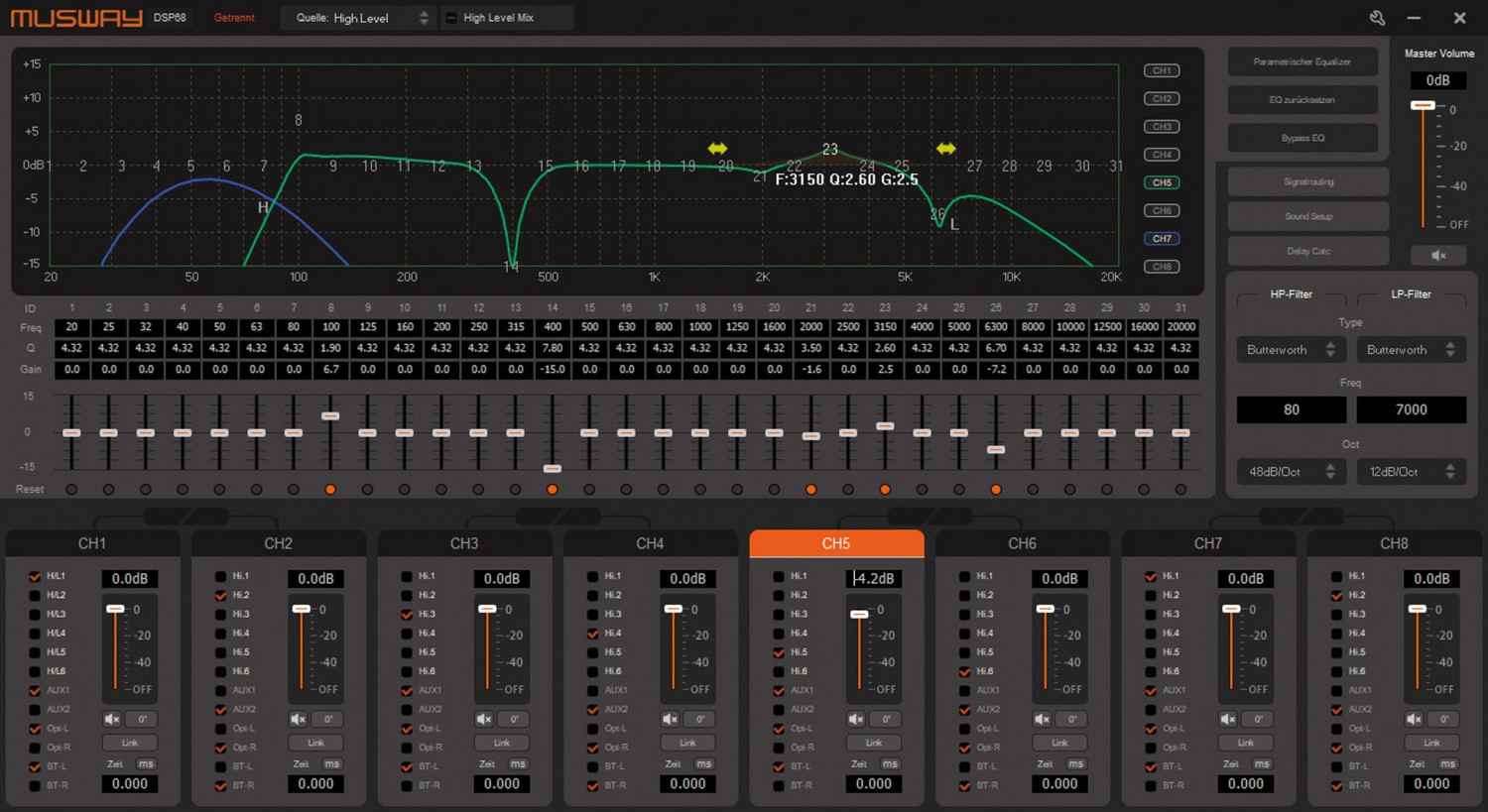Uncheck AUX2 input on CH8
The image size is (1488, 812).
coord(1337,710)
